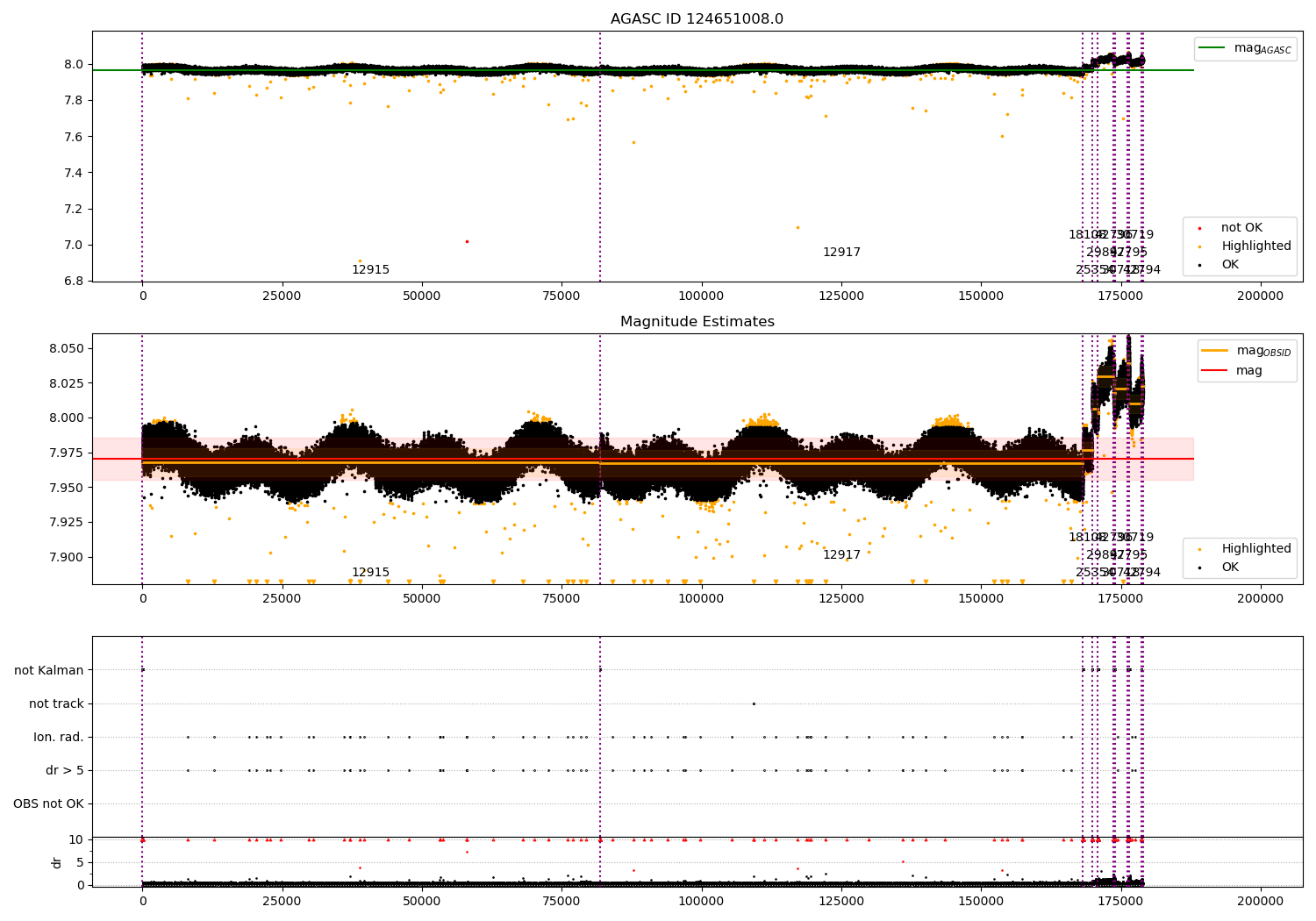Viewport: 1316px width, 921px height.
Task: Click 'Highlighted' in the top plot legend
Action: tap(1256, 246)
